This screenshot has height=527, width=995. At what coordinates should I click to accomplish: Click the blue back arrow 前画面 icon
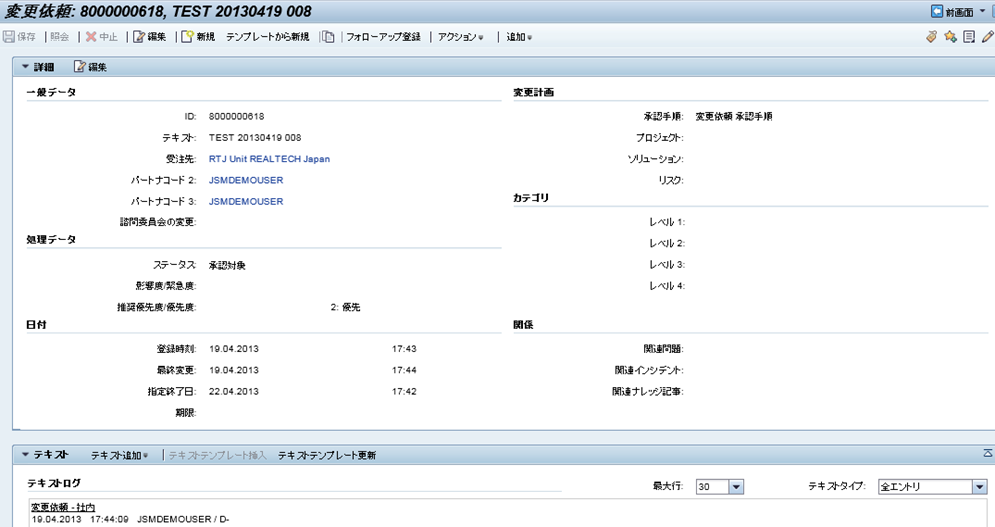[937, 11]
